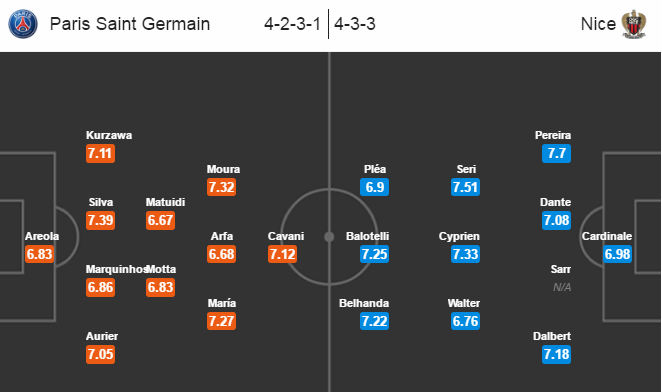The height and width of the screenshot is (392, 662).
Task: Click Cavani's 7.12 rating badge
Action: [x=282, y=254]
